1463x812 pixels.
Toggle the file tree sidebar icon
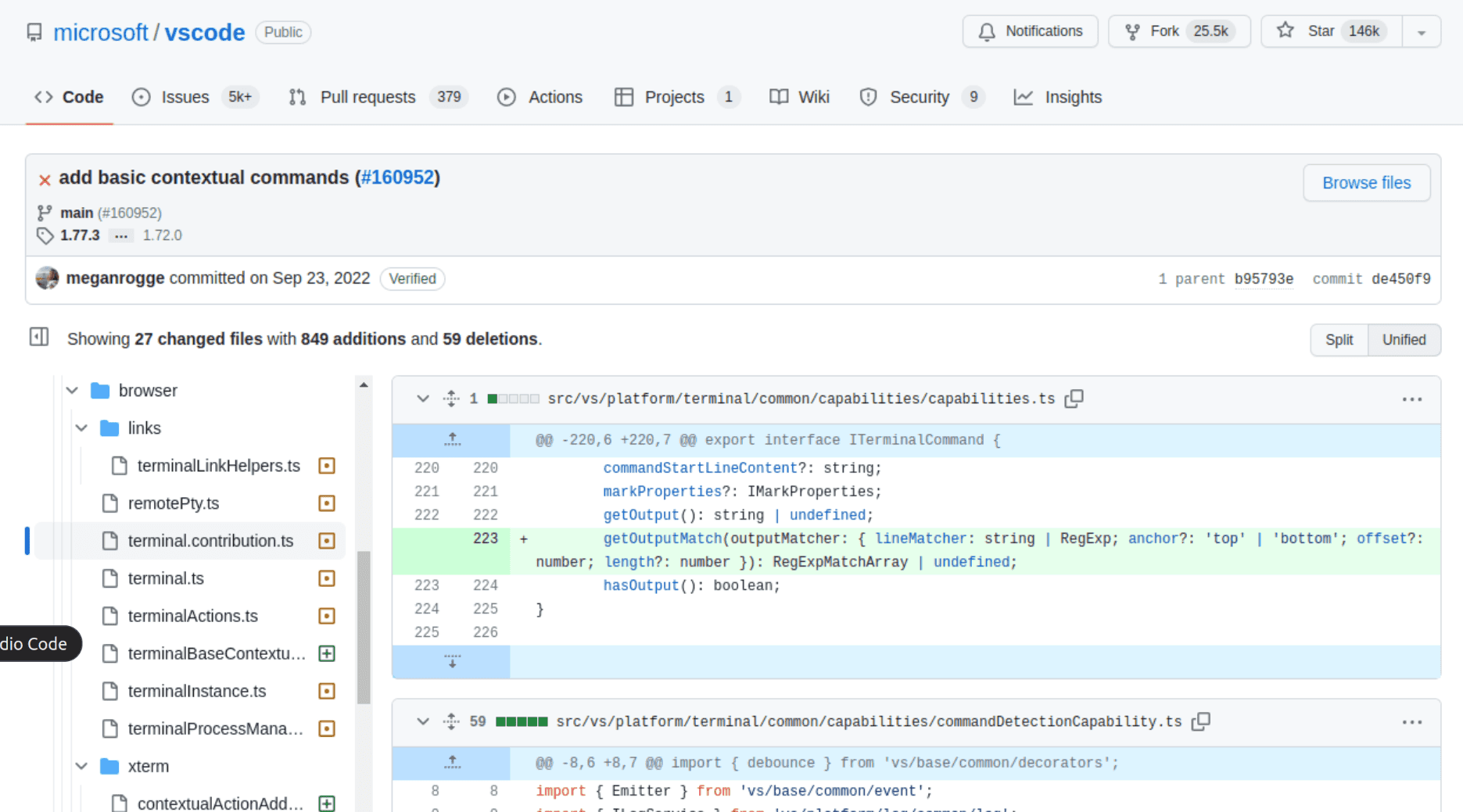38,338
